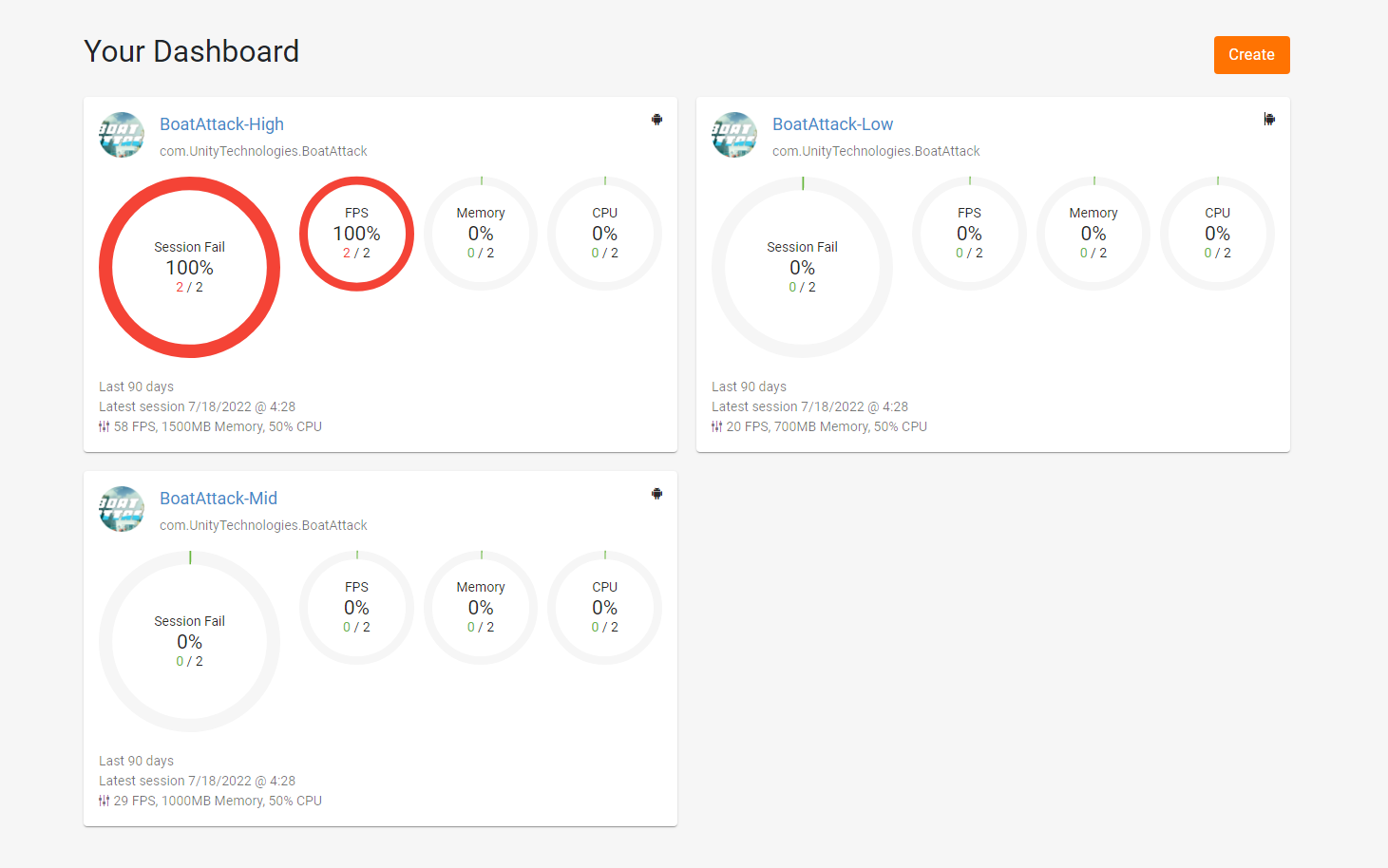Click BoatAttack-Mid Memory 0% gauge
1388x868 pixels.
pyautogui.click(x=481, y=608)
